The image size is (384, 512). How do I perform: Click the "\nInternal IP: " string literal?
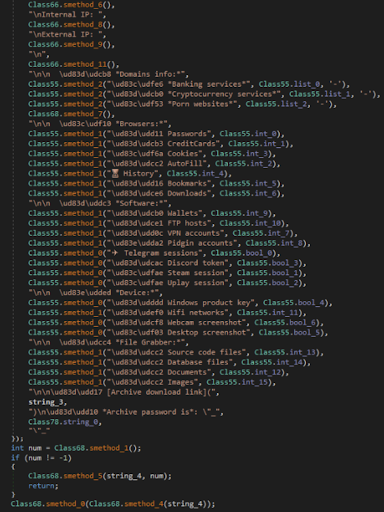click(x=67, y=15)
